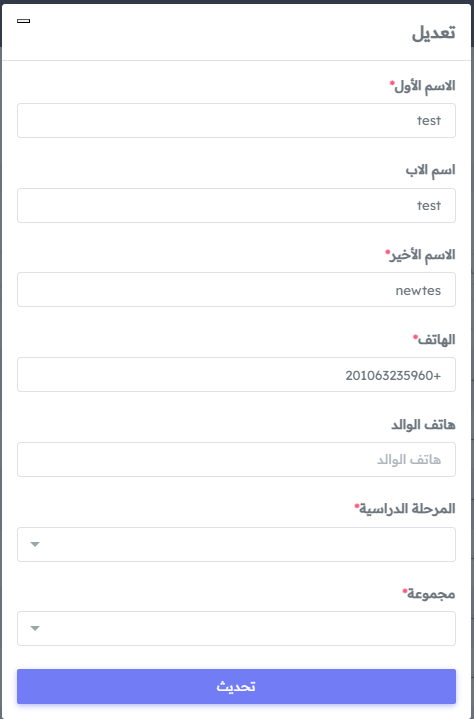This screenshot has width=474, height=719.
Task: Click the تعديل dialog title
Action: (x=434, y=33)
